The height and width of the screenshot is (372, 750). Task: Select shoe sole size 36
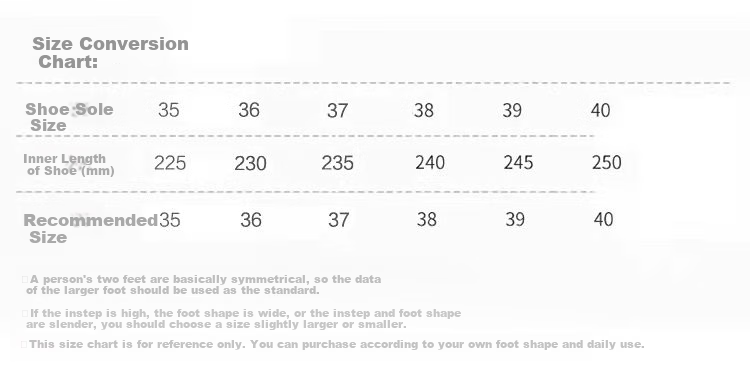click(x=249, y=110)
